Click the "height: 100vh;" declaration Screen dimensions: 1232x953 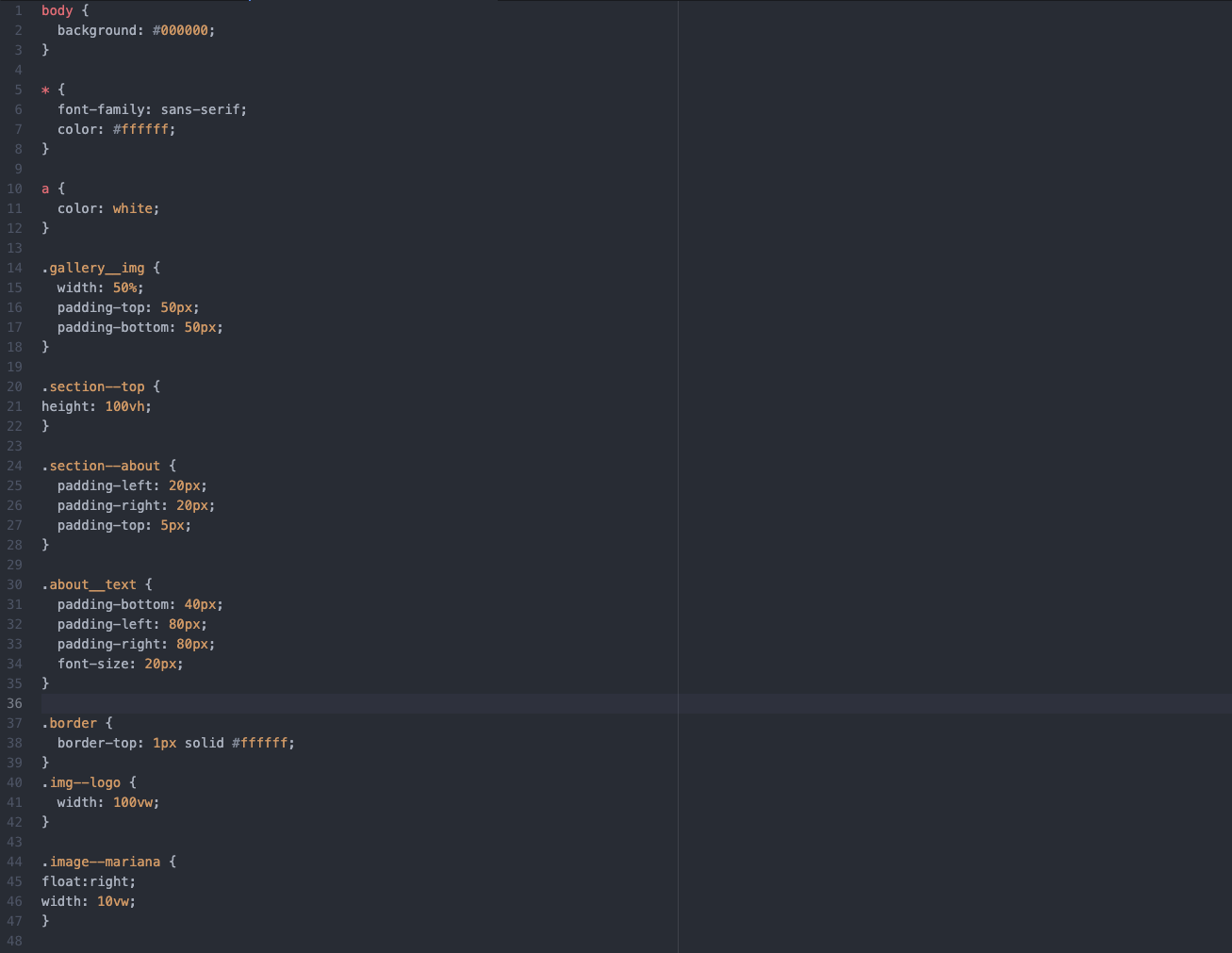tap(96, 406)
